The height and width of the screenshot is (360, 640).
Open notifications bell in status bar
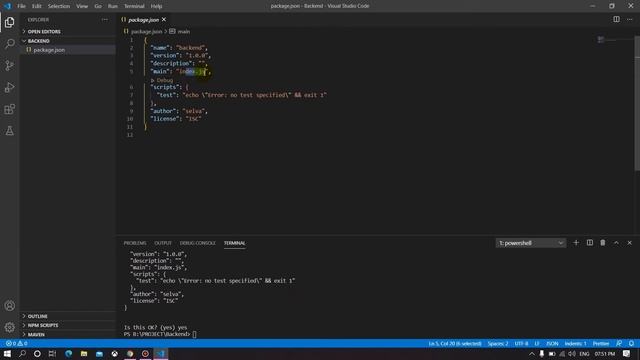coord(631,343)
